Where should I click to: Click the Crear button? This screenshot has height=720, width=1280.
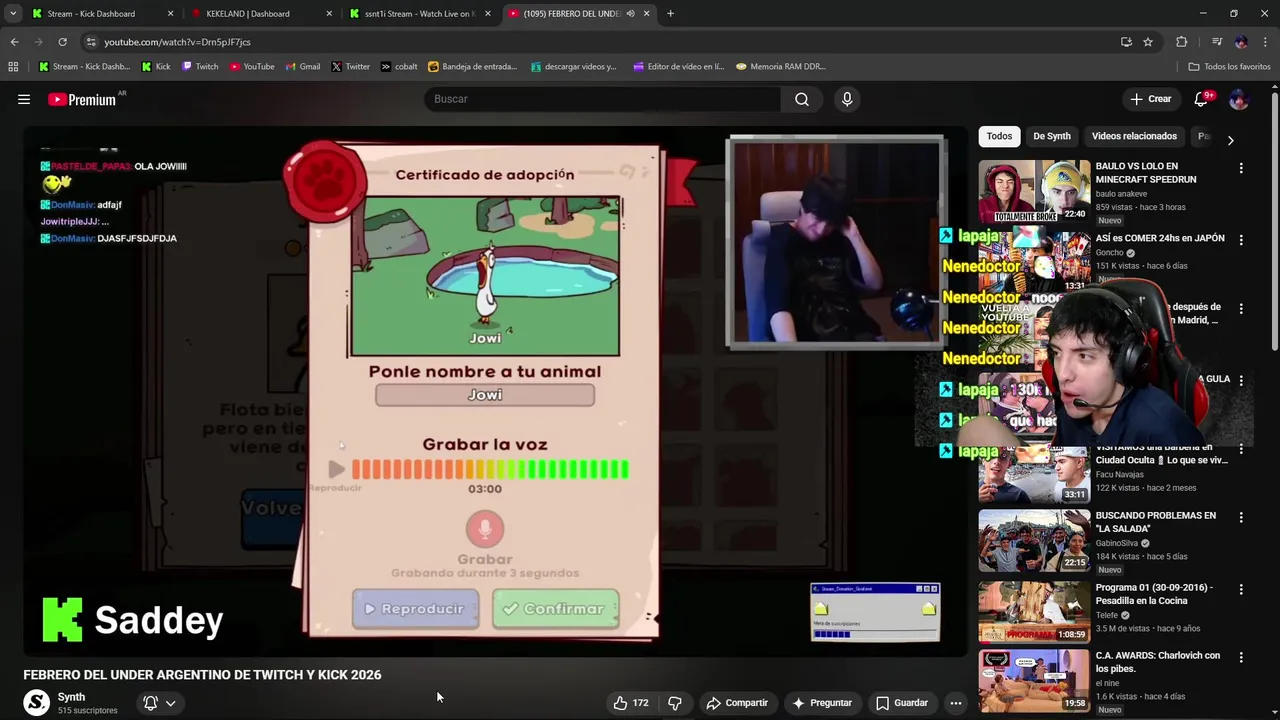1150,99
